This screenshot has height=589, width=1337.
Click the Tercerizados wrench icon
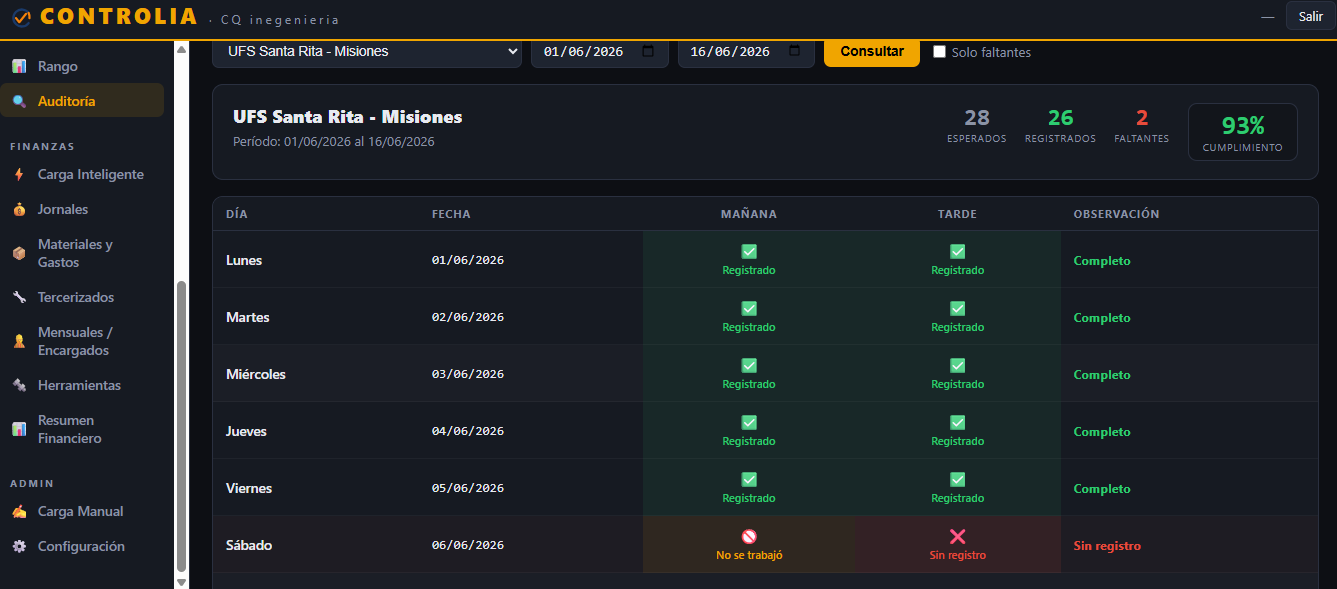19,297
